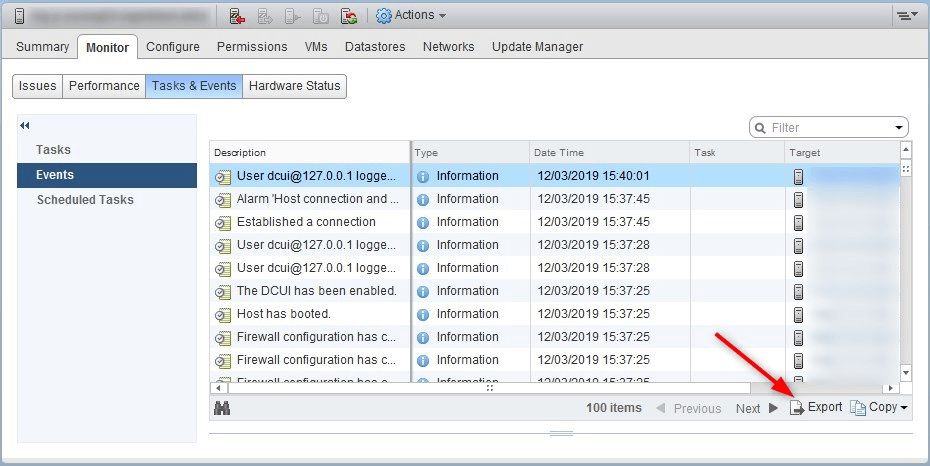Image resolution: width=930 pixels, height=466 pixels.
Task: Select Scheduled Tasks in the sidebar
Action: (85, 200)
